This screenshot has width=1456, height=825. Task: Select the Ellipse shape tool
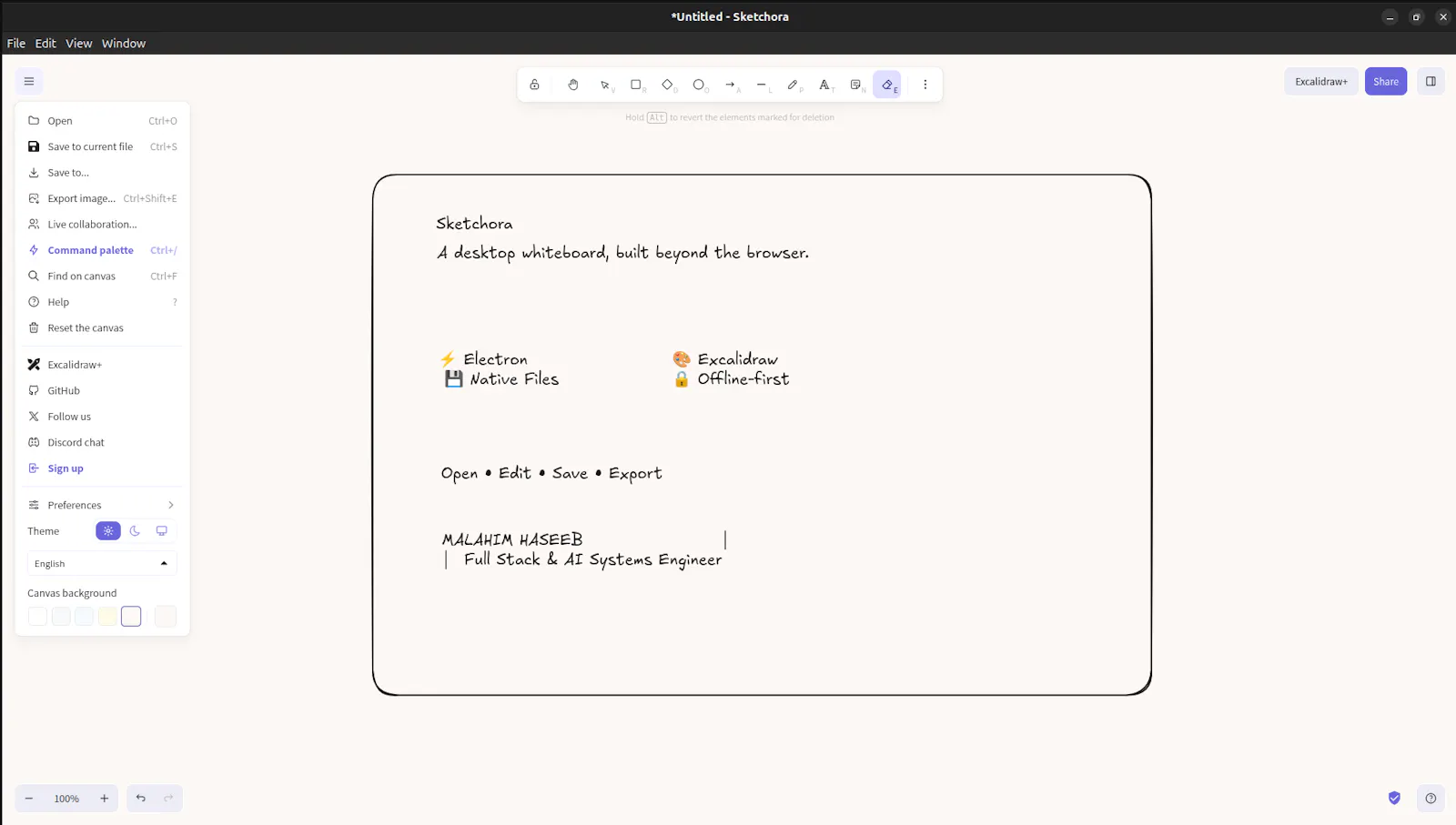pyautogui.click(x=699, y=85)
